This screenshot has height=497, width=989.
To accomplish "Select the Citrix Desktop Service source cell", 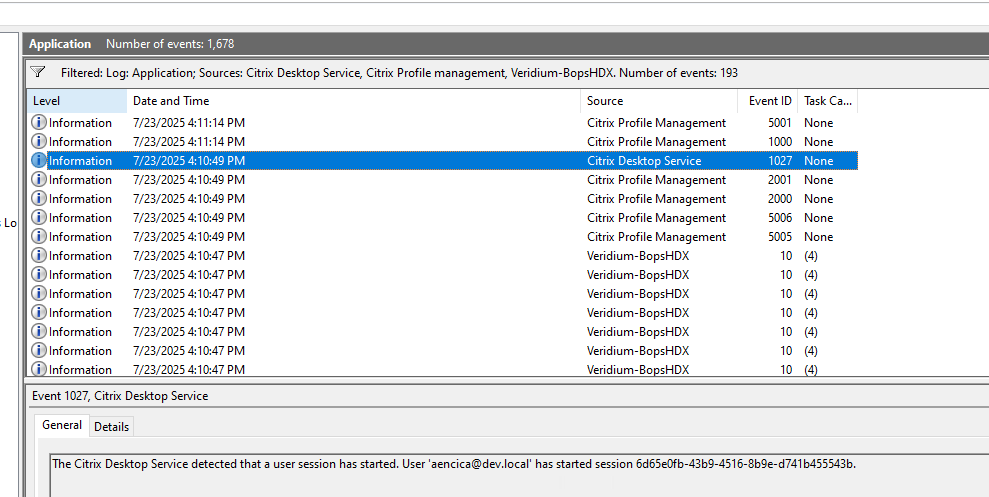I will tap(644, 161).
